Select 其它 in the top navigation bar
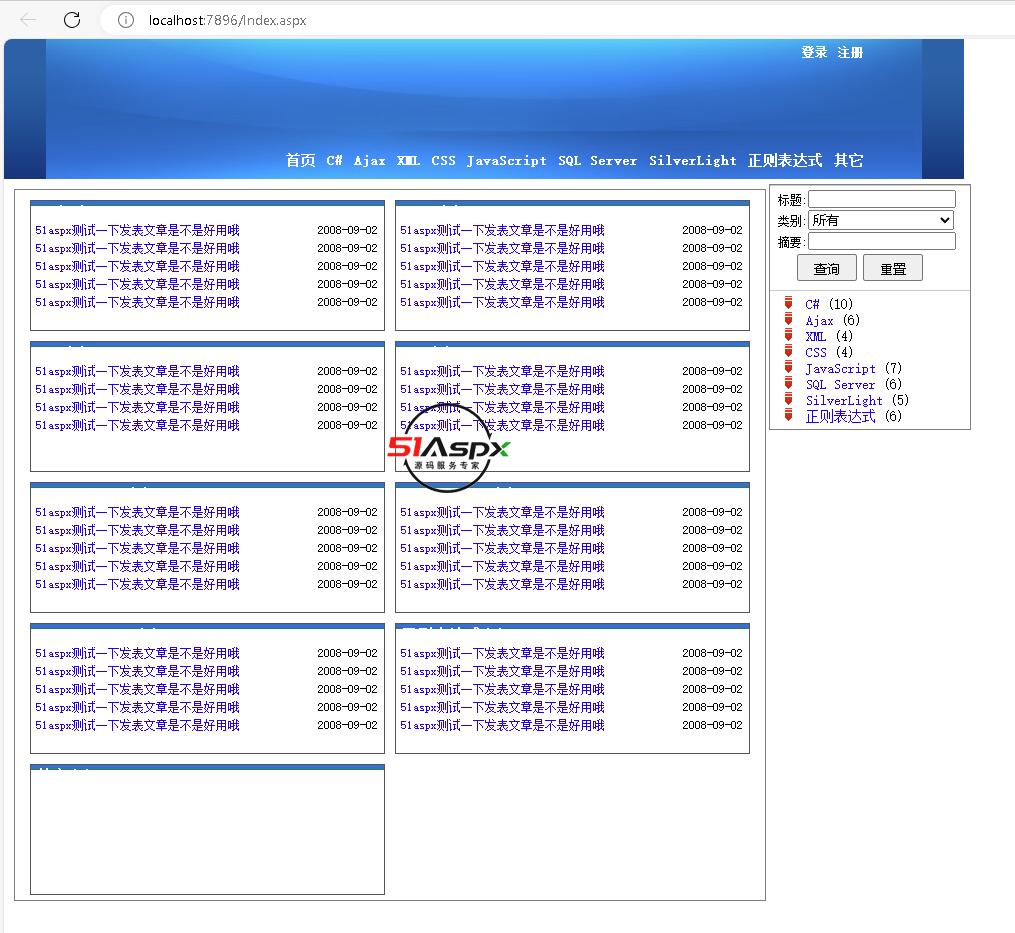Screen dimensions: 1015x933 [849, 160]
